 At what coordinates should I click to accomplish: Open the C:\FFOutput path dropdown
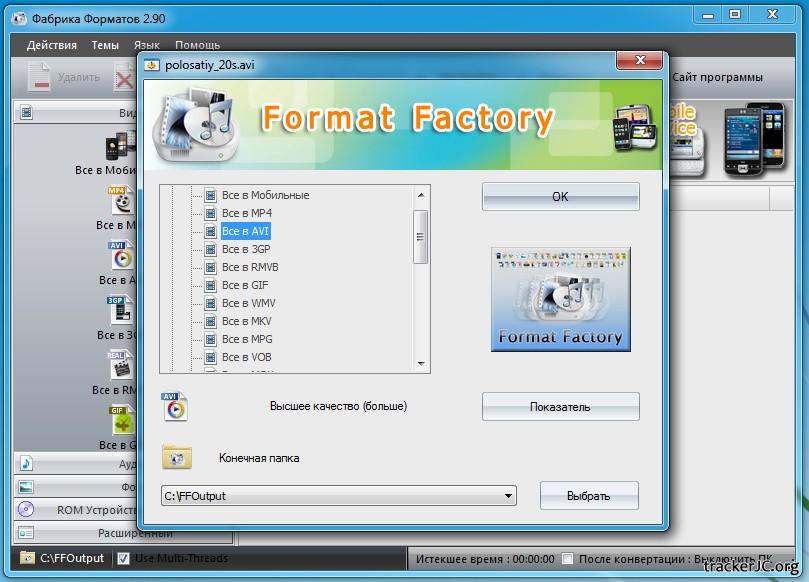coord(509,495)
